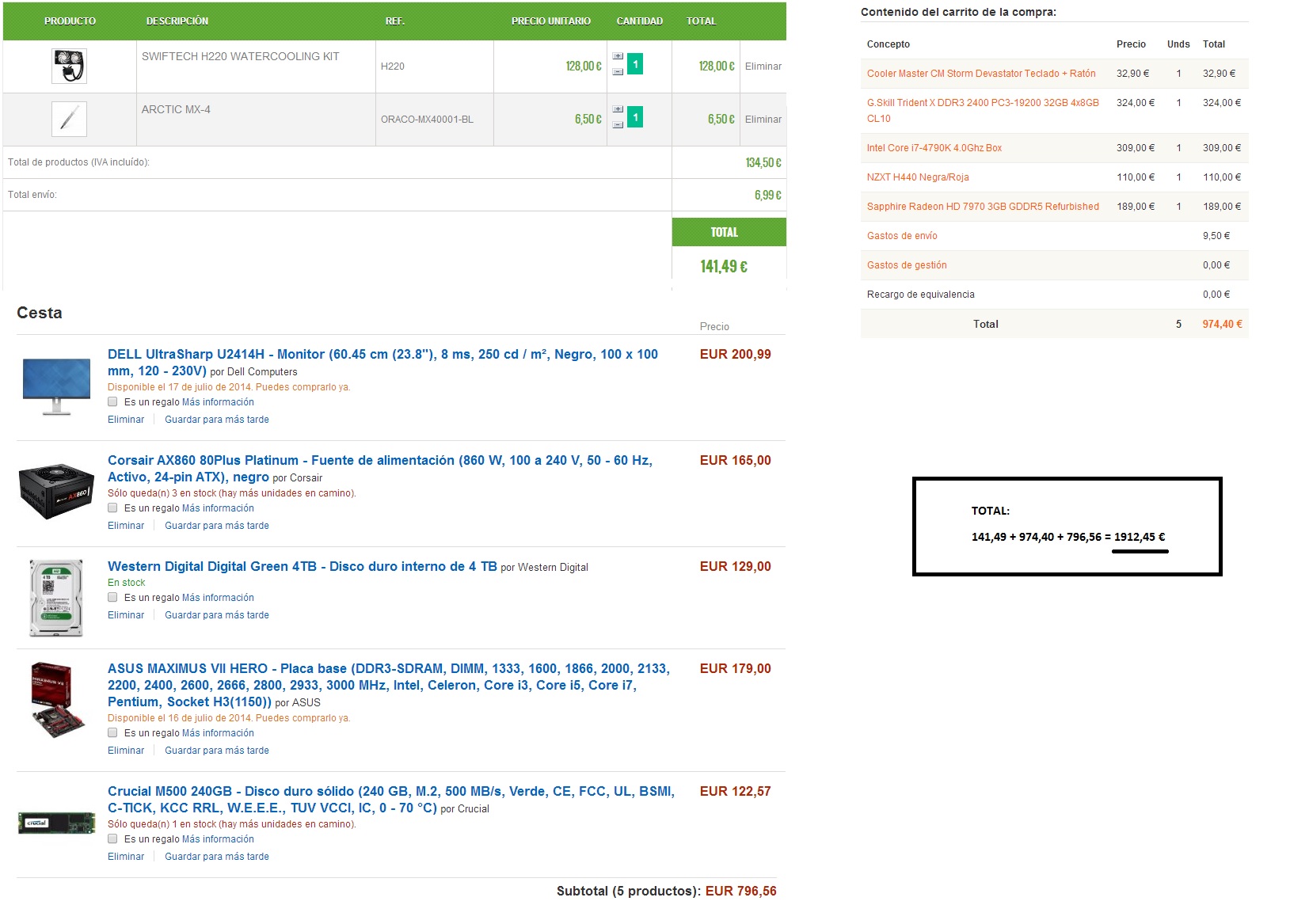Open Intel Core i7-4790K product link

[934, 148]
